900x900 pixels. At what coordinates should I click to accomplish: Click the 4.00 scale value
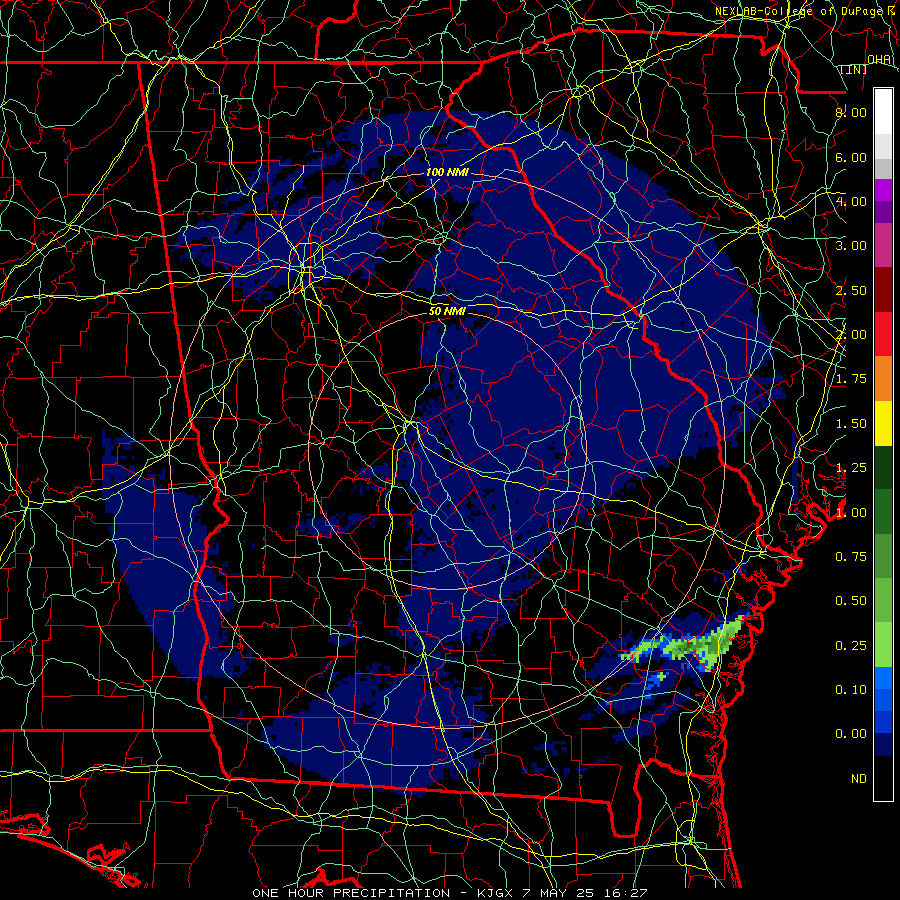point(851,201)
